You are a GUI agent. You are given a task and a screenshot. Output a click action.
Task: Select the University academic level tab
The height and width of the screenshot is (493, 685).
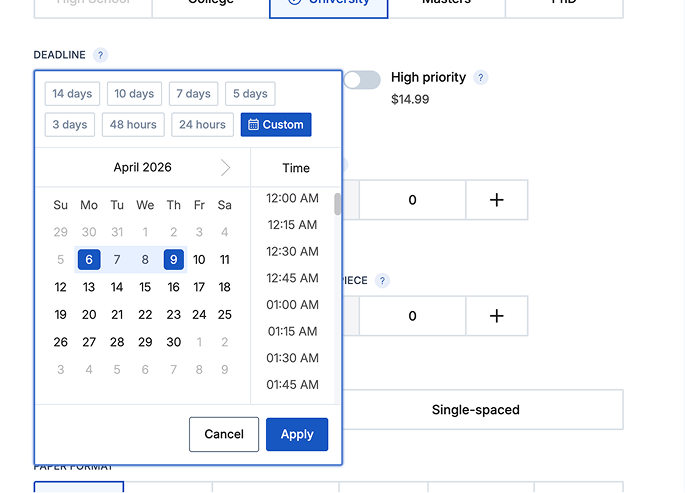coord(328,4)
